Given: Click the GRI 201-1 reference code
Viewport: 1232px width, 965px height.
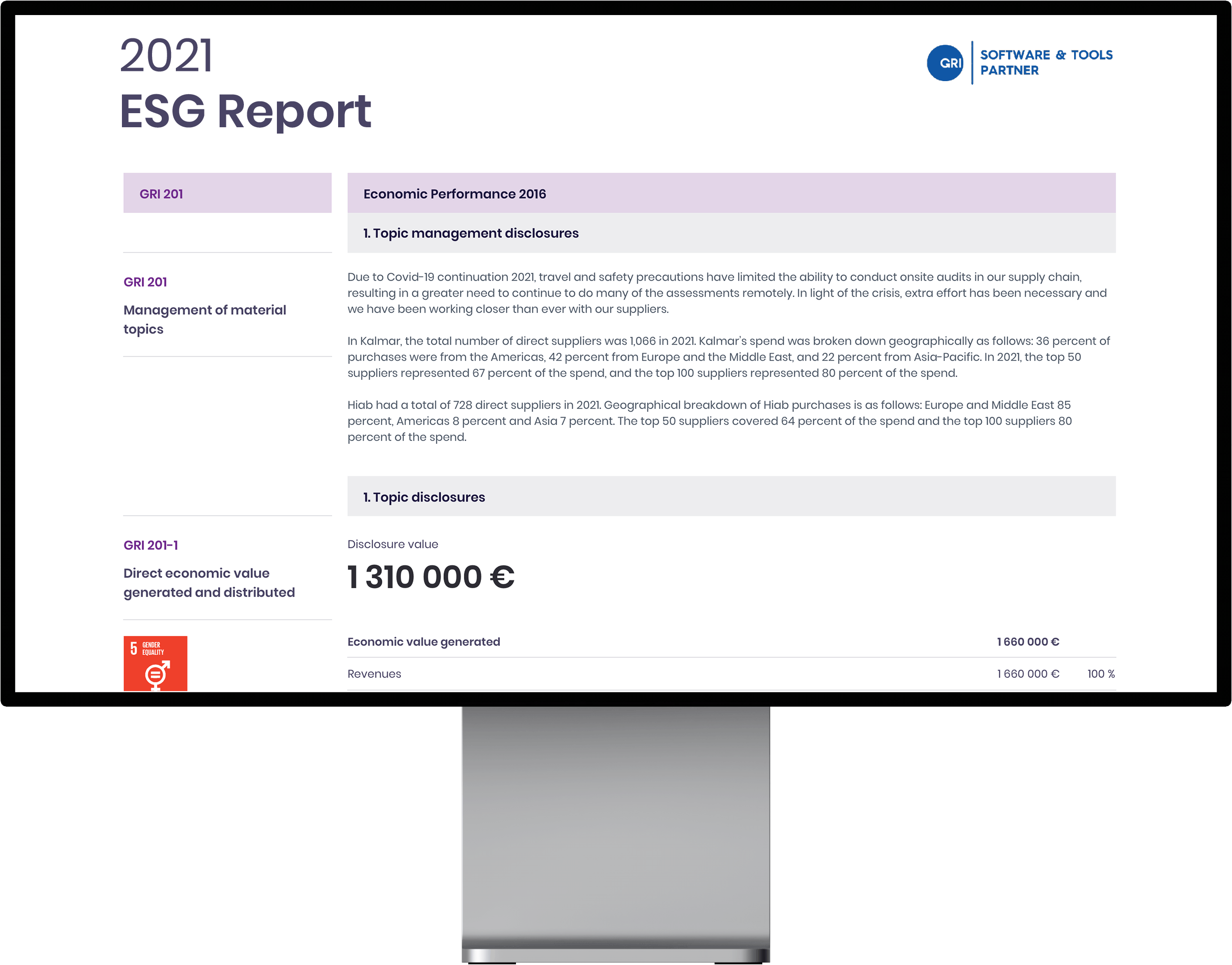Looking at the screenshot, I should pyautogui.click(x=151, y=545).
